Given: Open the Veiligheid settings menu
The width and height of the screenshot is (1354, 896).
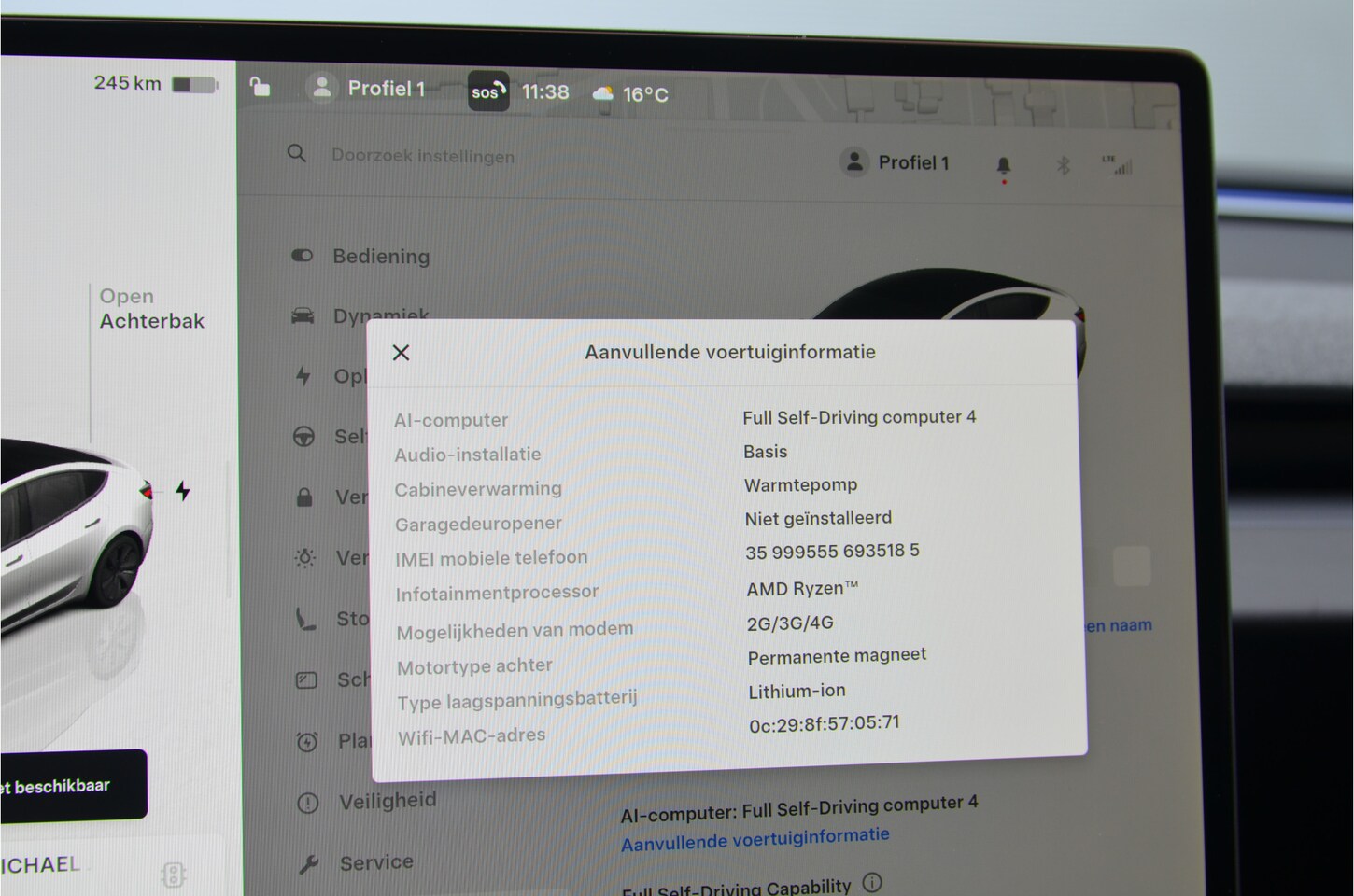Looking at the screenshot, I should click(x=387, y=801).
